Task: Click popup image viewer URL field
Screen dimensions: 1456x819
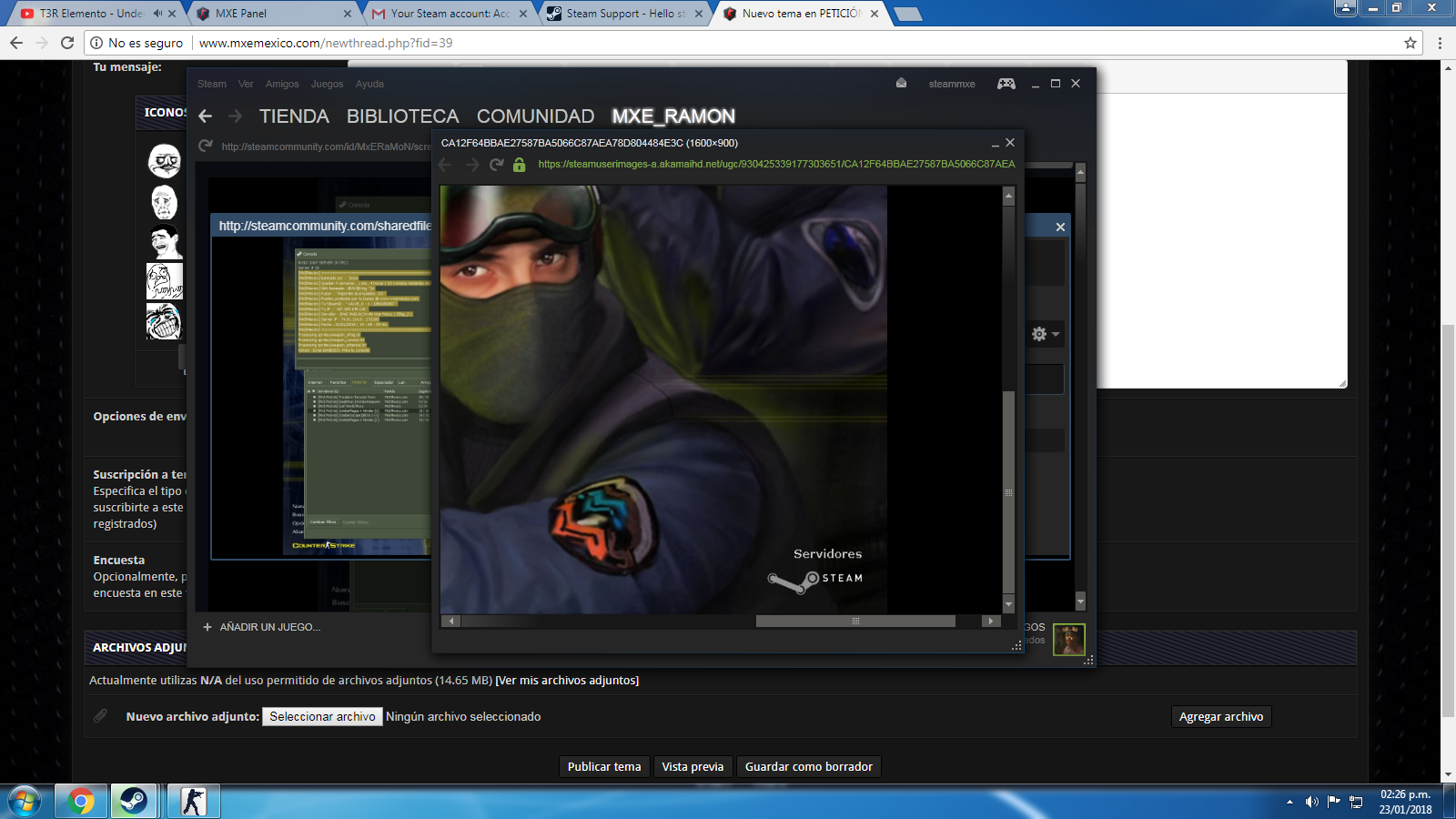Action: coord(775,165)
